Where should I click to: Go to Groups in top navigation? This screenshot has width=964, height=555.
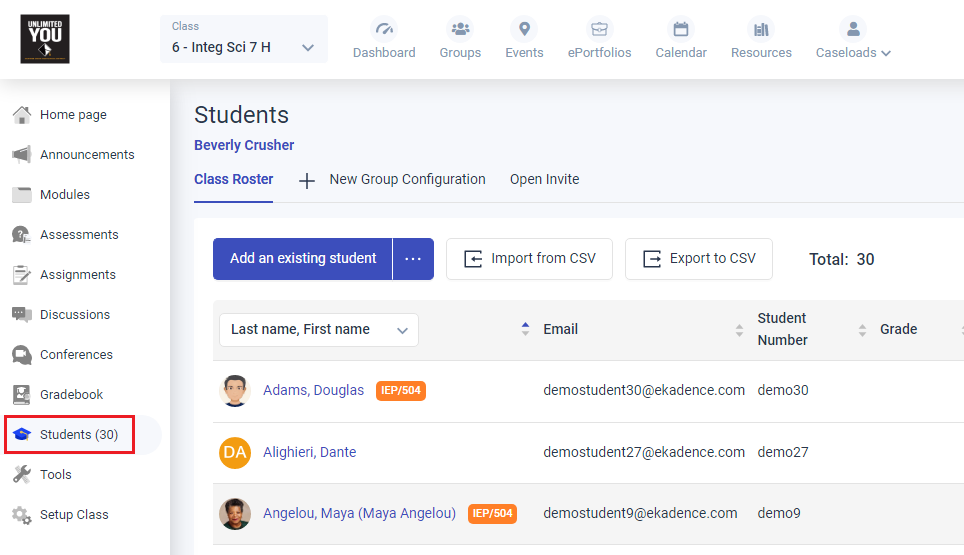click(460, 53)
